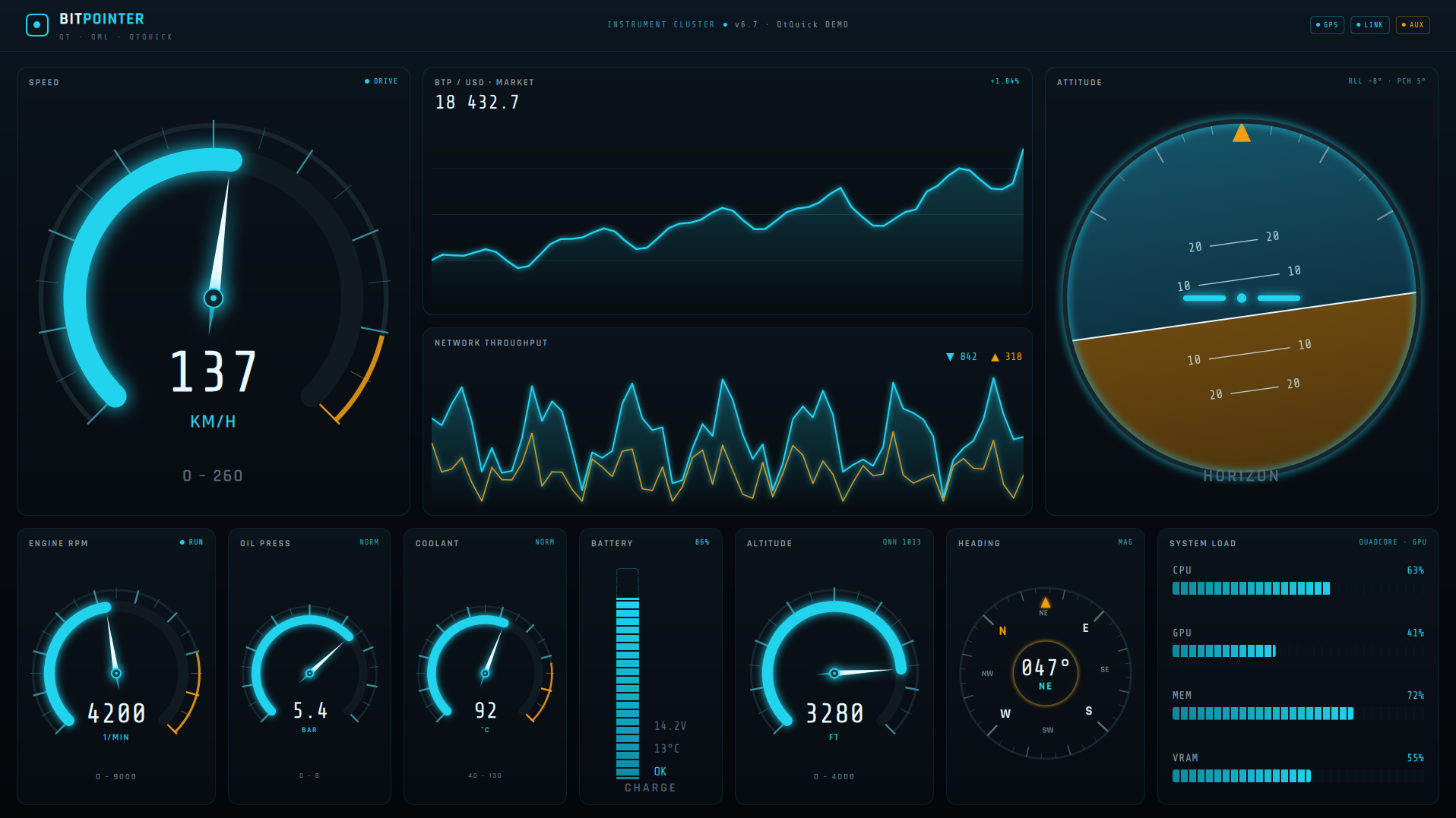
Task: Click the orange triangle atop the horizon
Action: (x=1241, y=133)
